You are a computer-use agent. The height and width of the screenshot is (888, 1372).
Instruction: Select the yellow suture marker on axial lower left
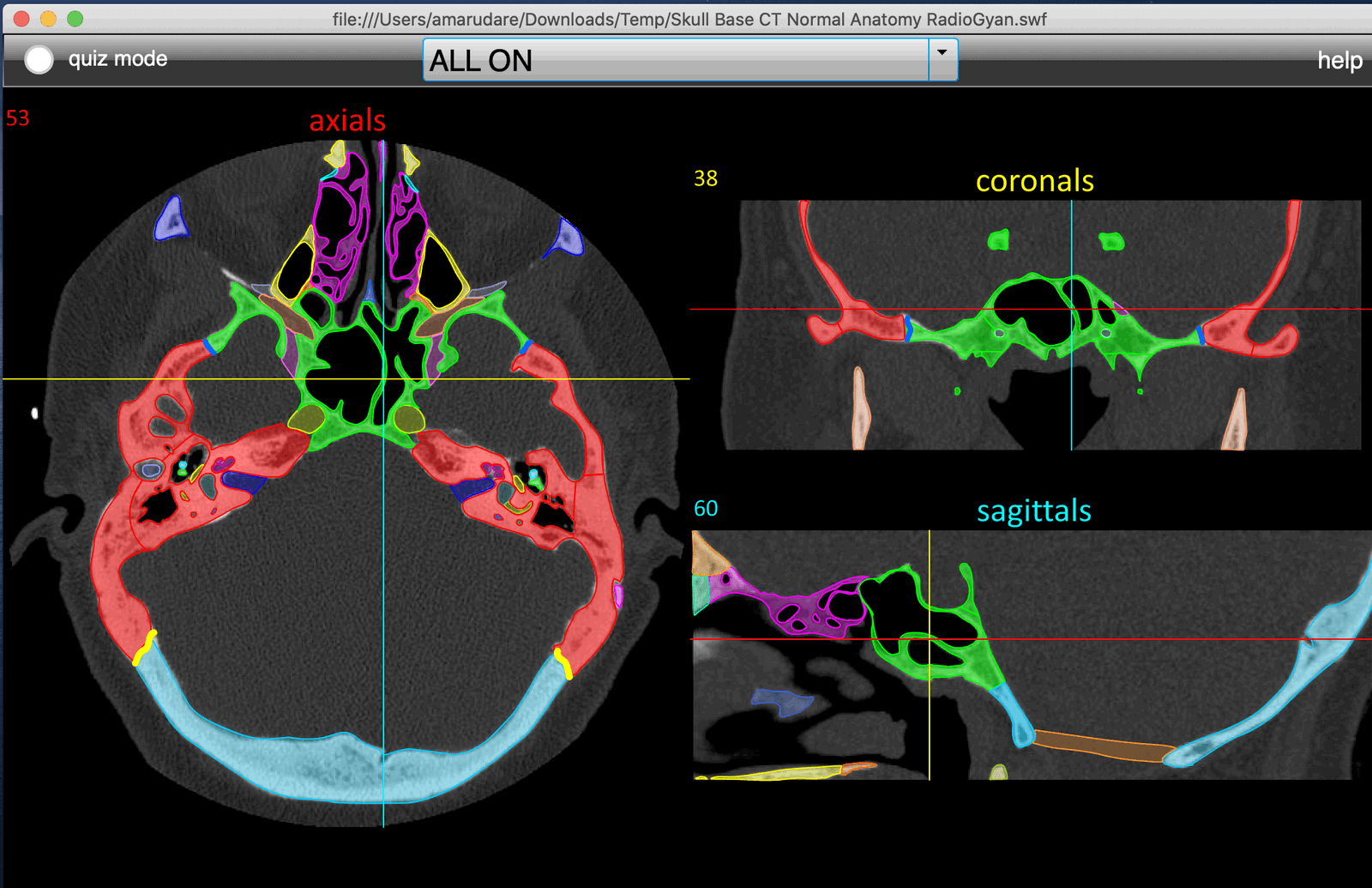pos(144,648)
